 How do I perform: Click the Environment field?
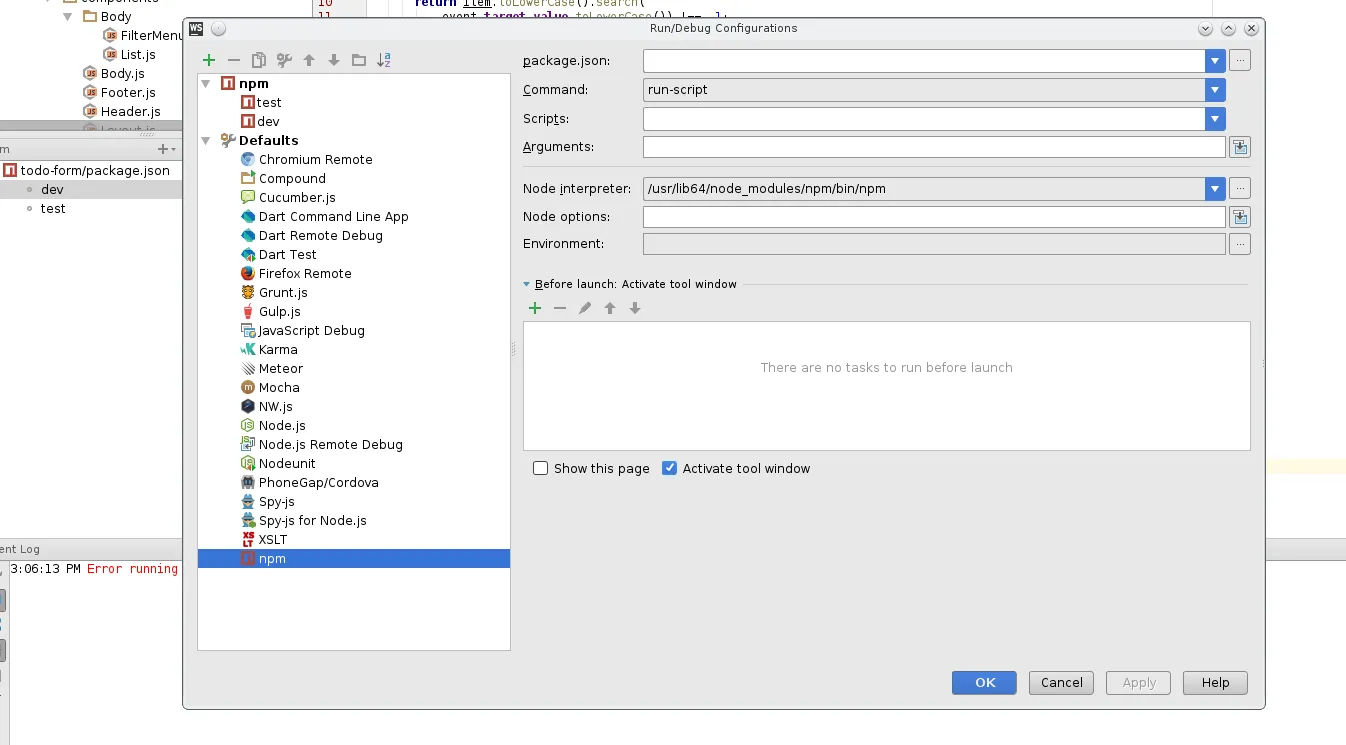coord(934,244)
